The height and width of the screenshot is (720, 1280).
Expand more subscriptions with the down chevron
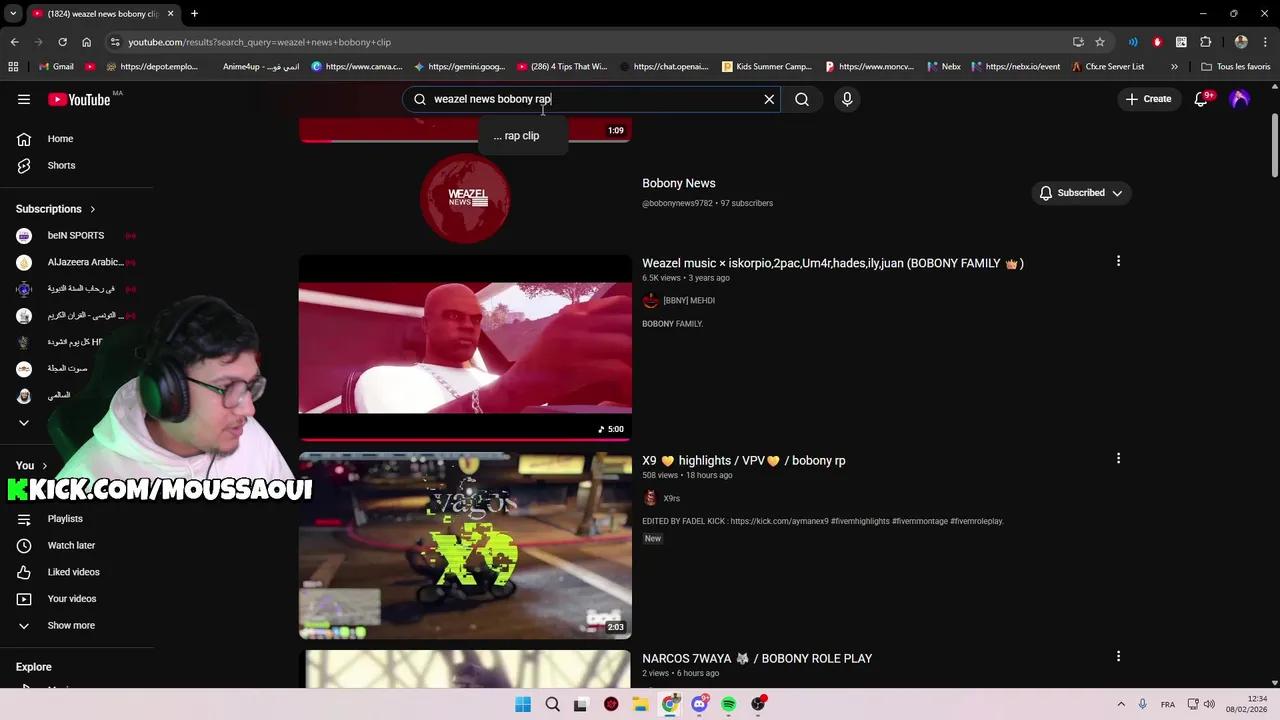point(24,422)
